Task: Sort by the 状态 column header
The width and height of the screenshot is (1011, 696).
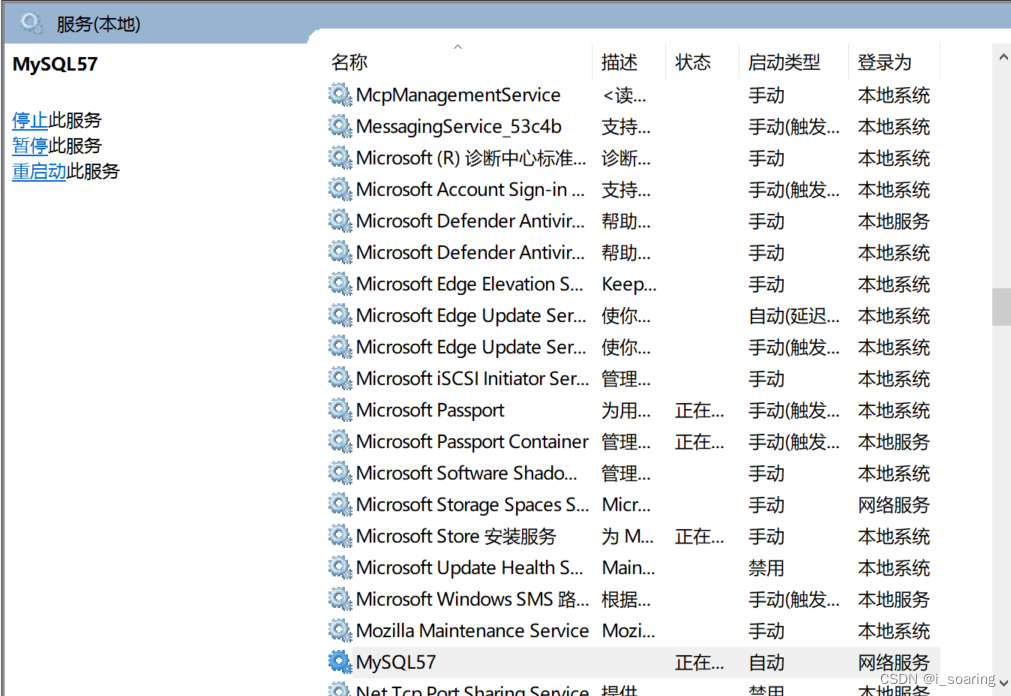Action: [x=693, y=63]
